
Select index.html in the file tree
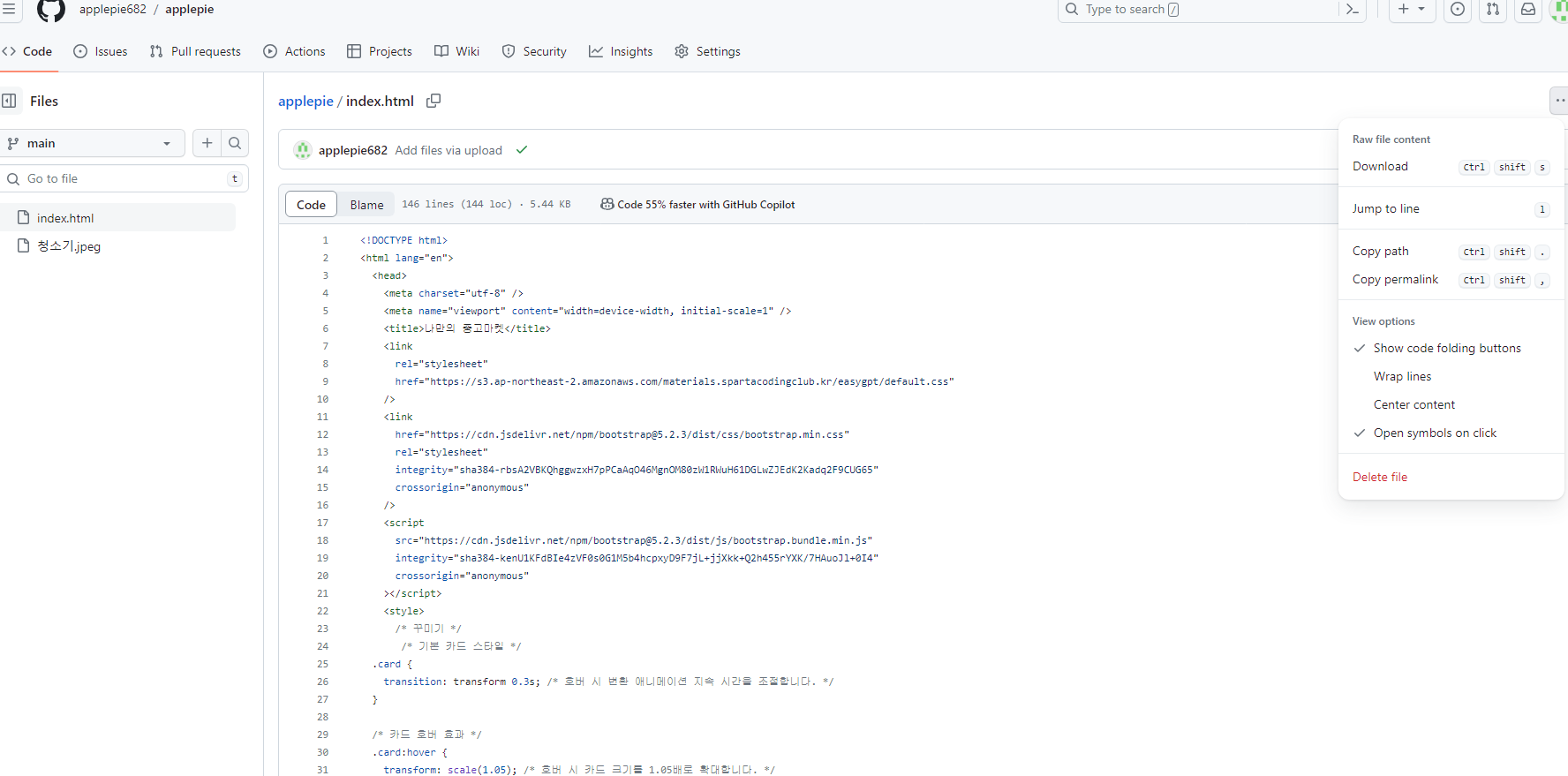(118, 217)
